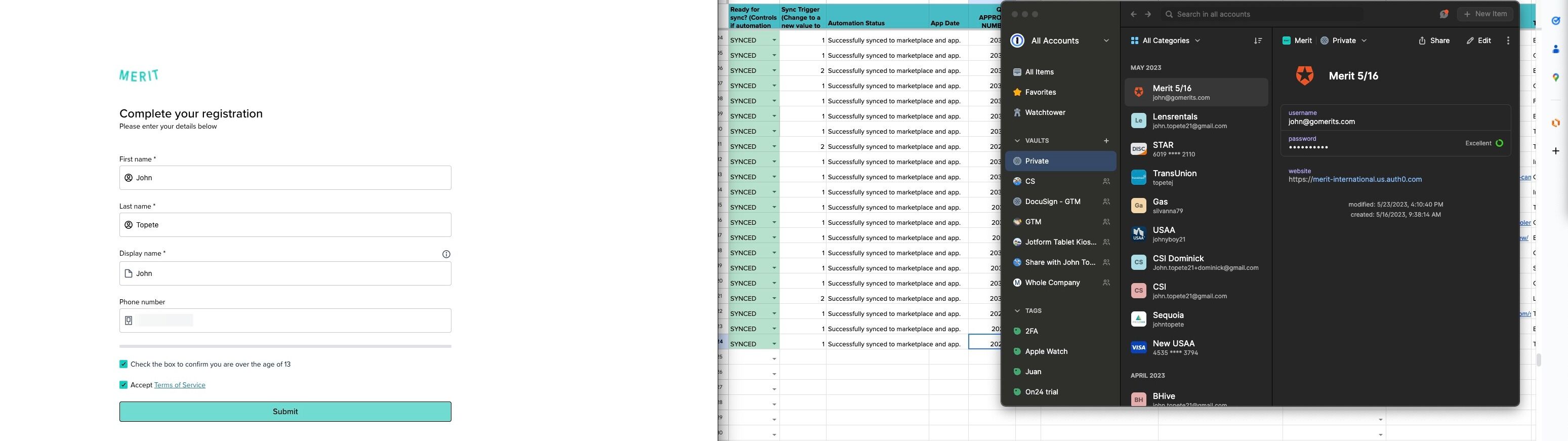Collapse the VAULTS section
Image resolution: width=1568 pixels, height=441 pixels.
(x=1017, y=141)
